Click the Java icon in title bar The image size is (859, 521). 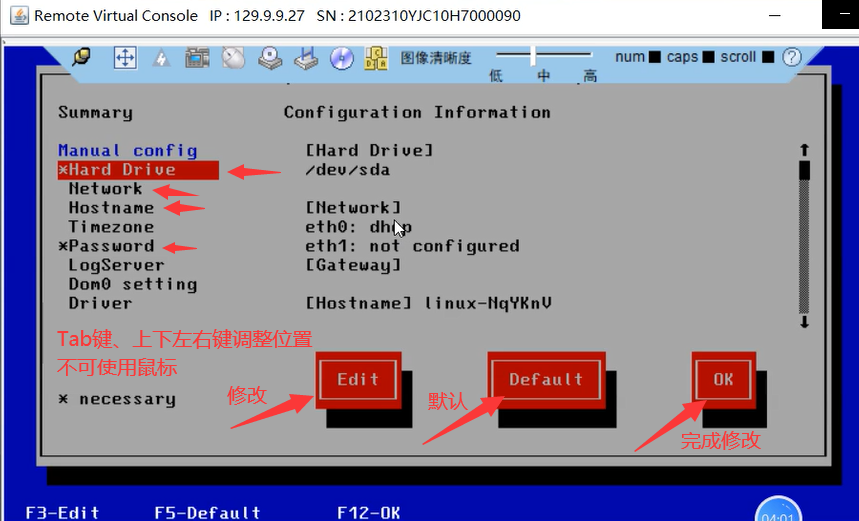click(x=19, y=15)
